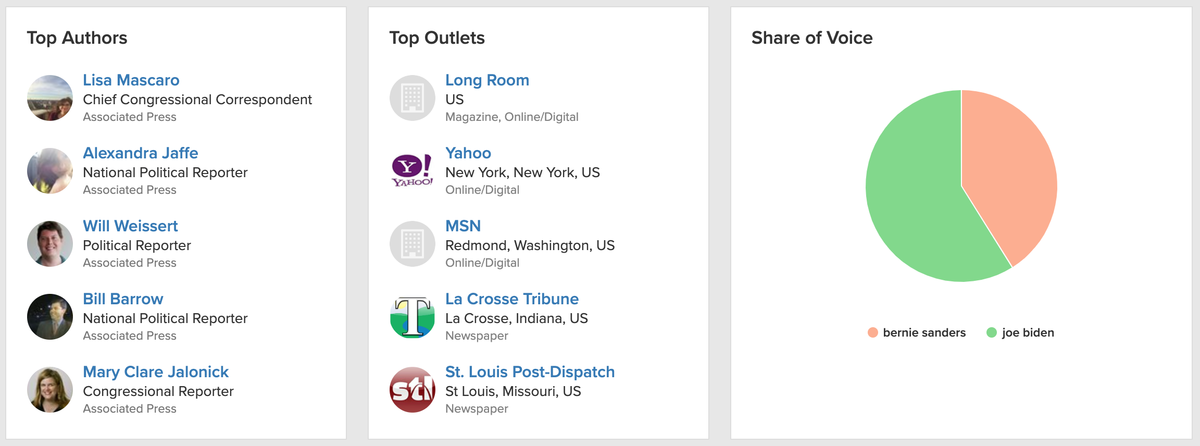Open the Bill Barrow name link
Screen dimensions: 1200x446
click(x=123, y=299)
